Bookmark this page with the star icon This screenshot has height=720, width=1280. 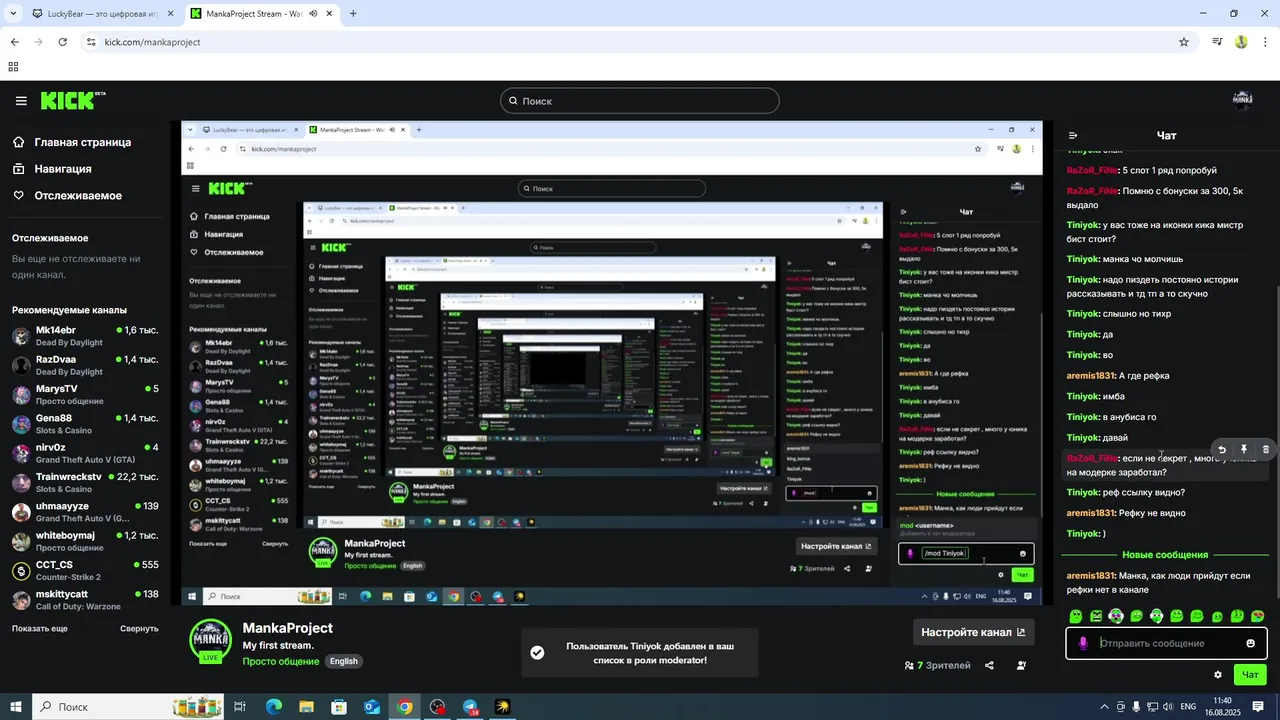[1184, 42]
